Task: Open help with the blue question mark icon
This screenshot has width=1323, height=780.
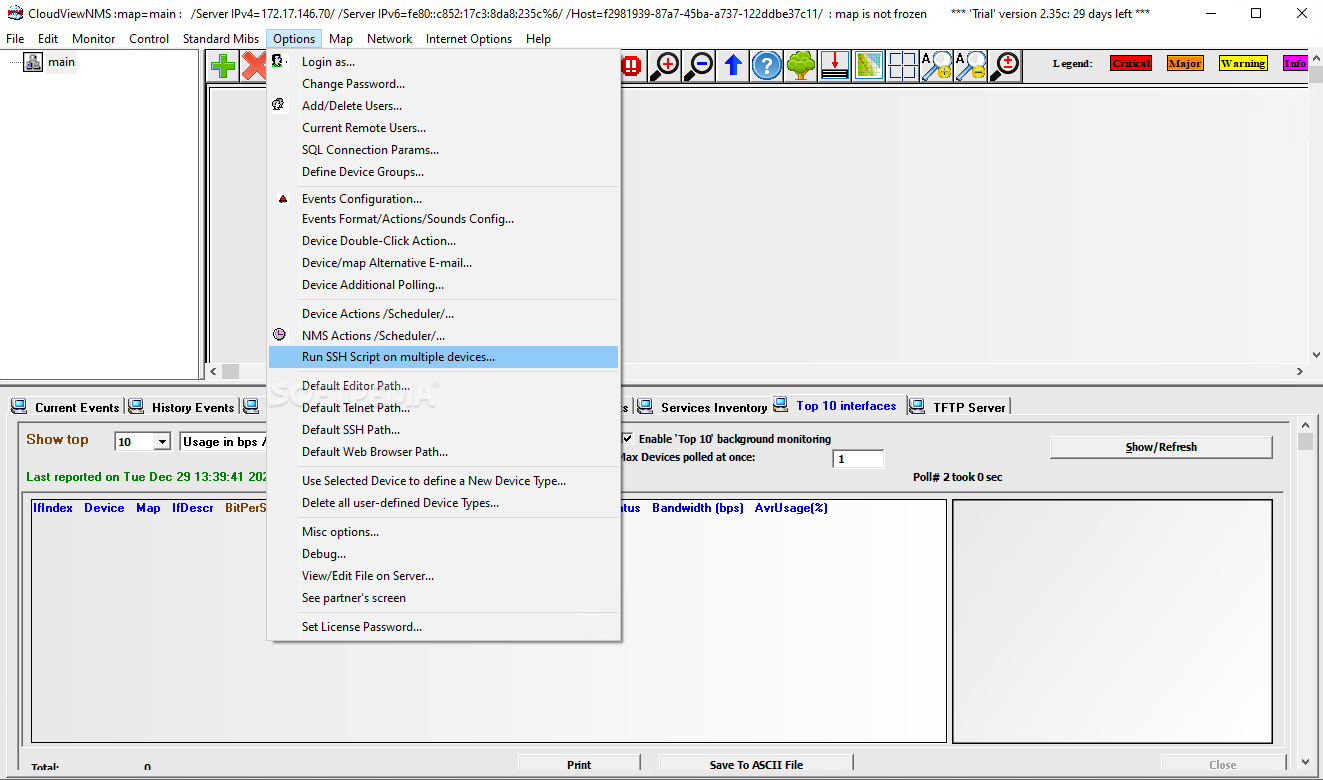Action: coord(767,66)
